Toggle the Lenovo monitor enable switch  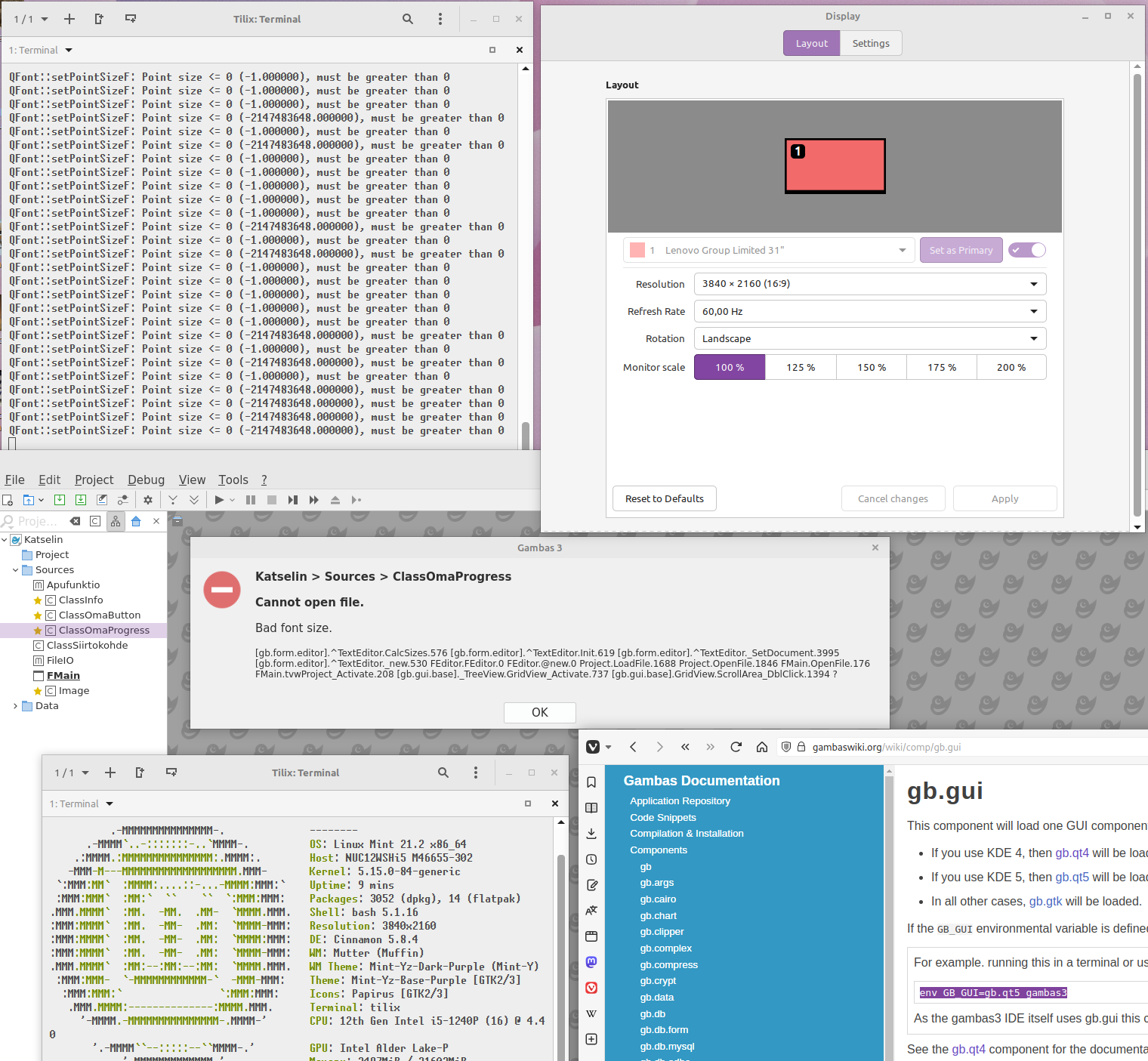pos(1027,250)
